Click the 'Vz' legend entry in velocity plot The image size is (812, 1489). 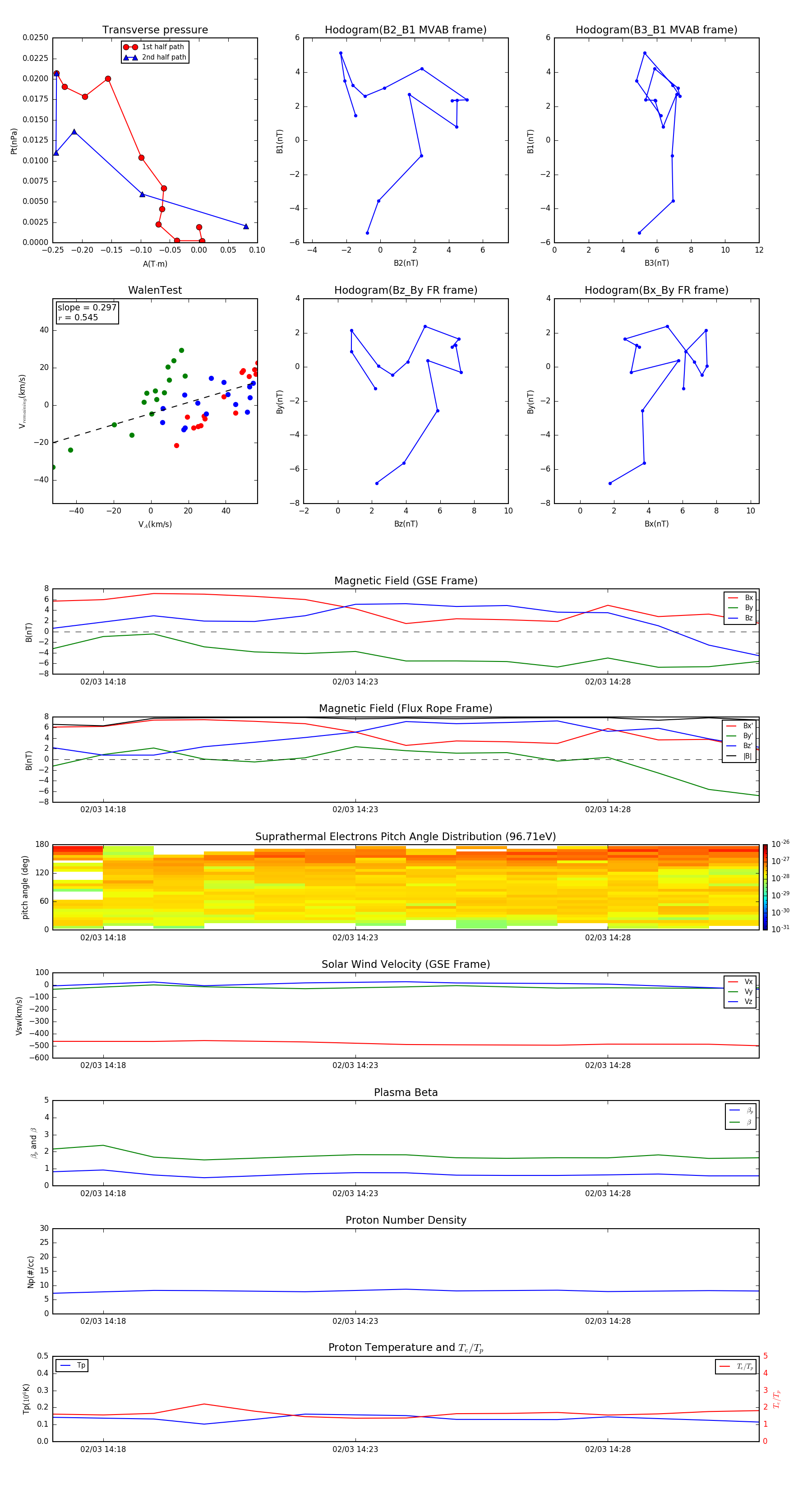(x=740, y=1002)
